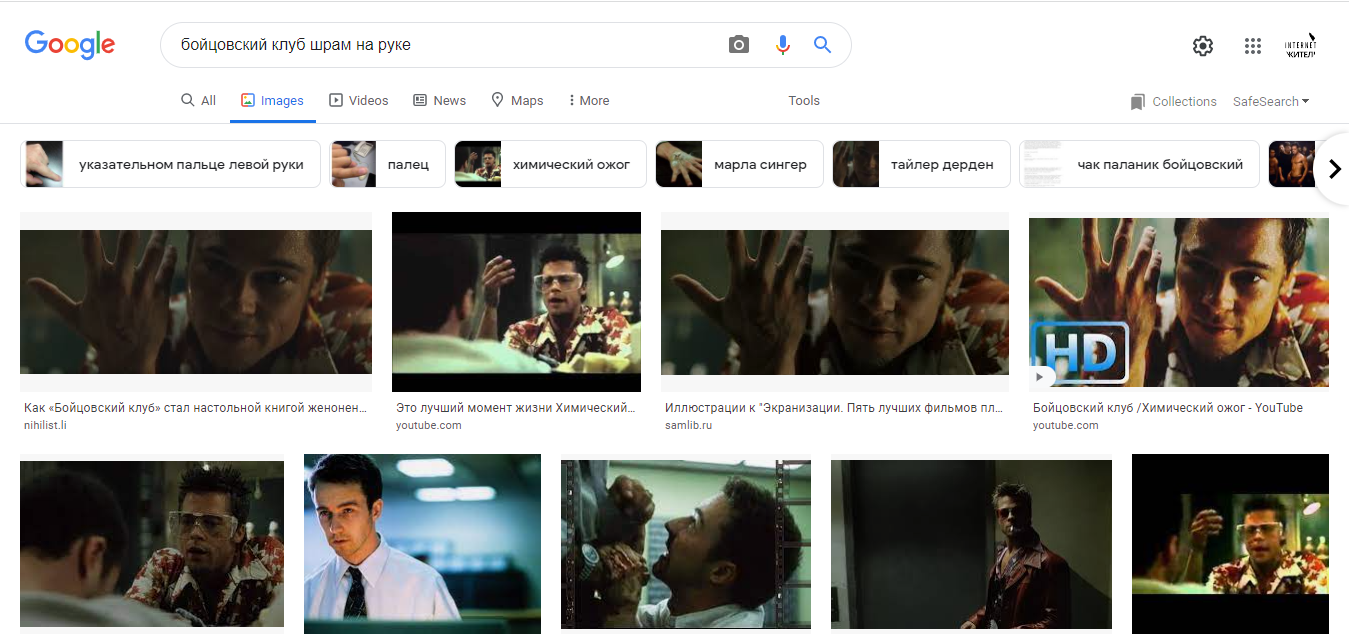1349x644 pixels.
Task: Click the magnifier search button
Action: (x=822, y=45)
